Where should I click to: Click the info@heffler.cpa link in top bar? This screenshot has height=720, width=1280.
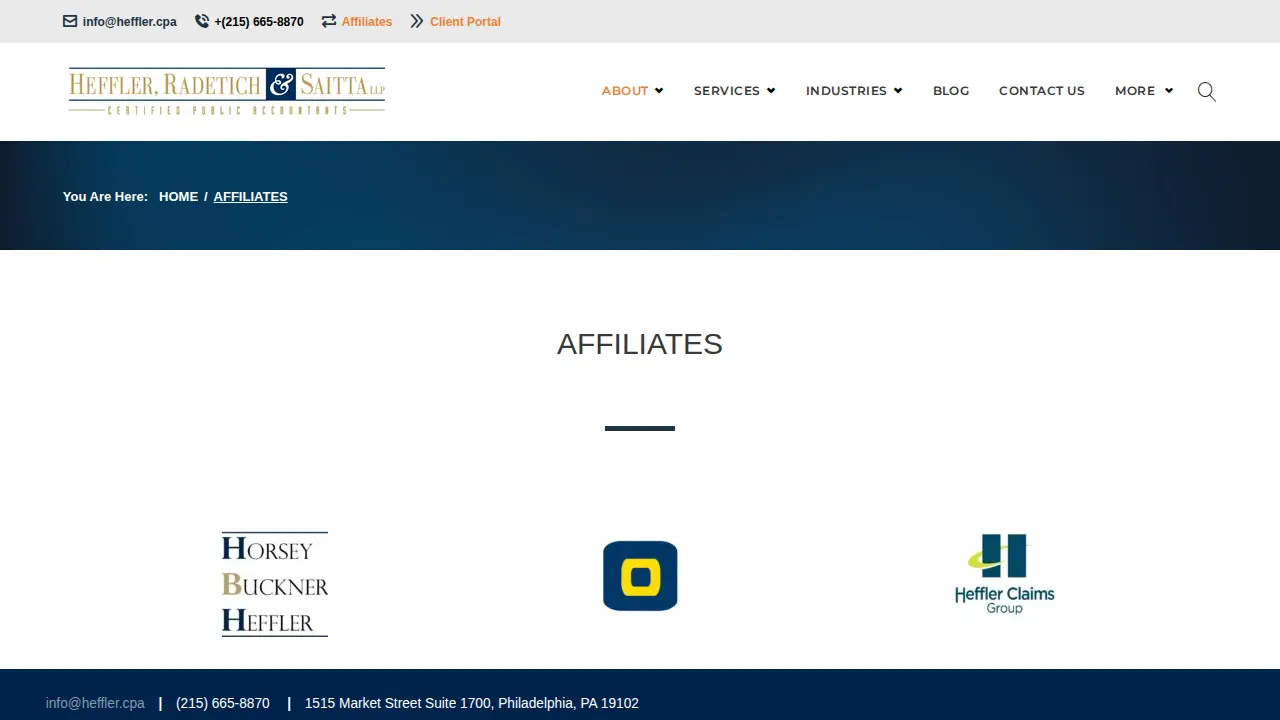[x=130, y=22]
